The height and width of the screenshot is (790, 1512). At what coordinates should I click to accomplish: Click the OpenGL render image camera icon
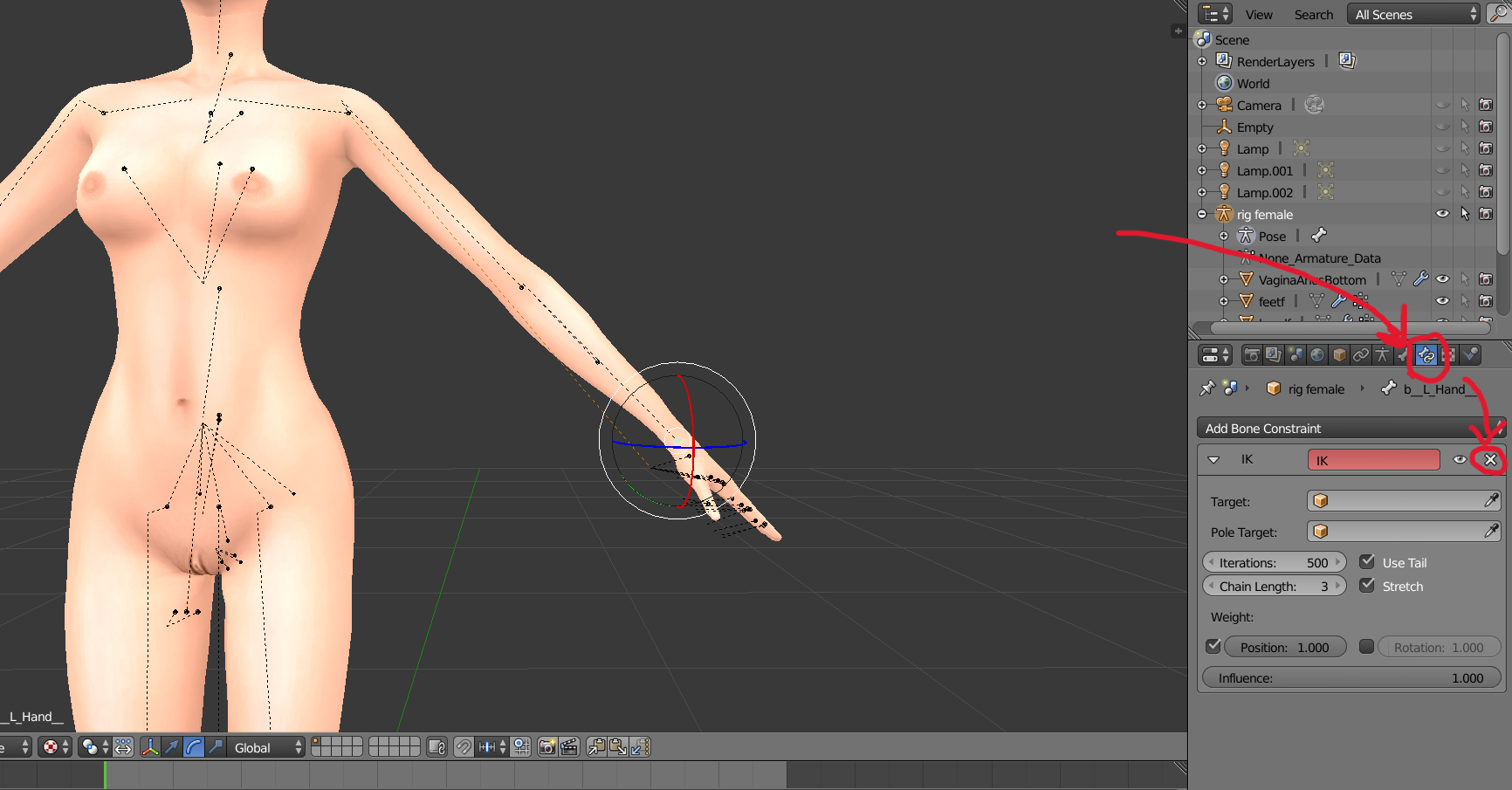[x=547, y=747]
